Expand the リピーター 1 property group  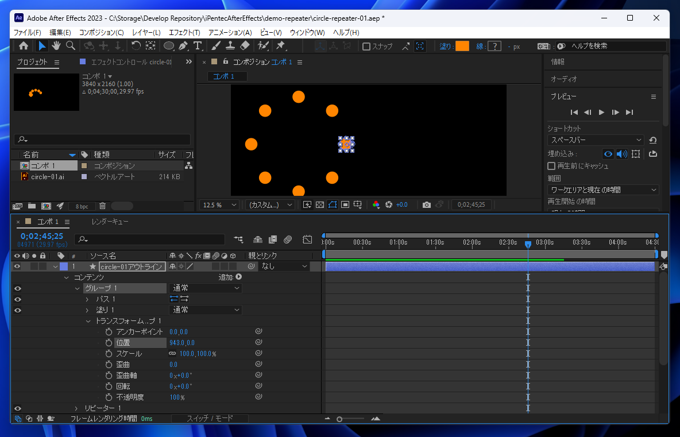click(76, 408)
